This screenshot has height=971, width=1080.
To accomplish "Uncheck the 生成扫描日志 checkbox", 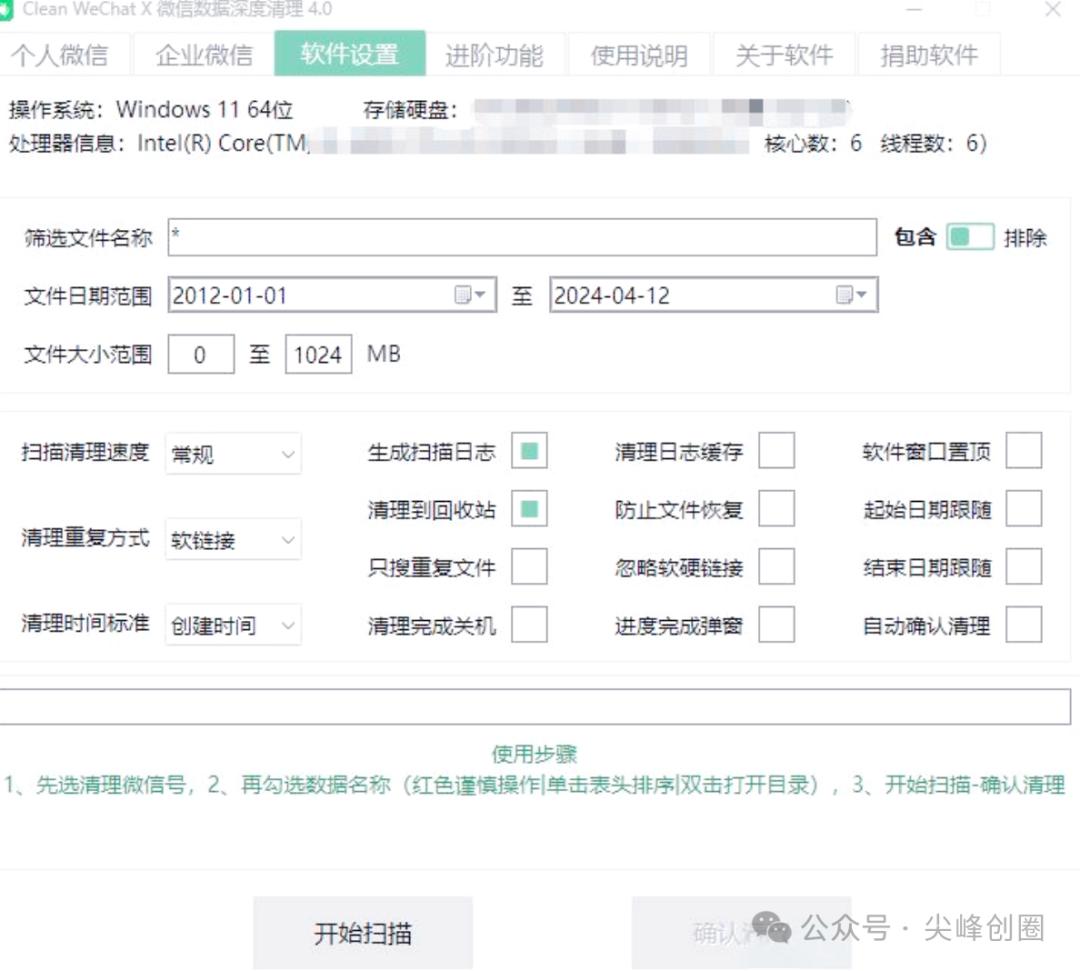I will tap(529, 451).
